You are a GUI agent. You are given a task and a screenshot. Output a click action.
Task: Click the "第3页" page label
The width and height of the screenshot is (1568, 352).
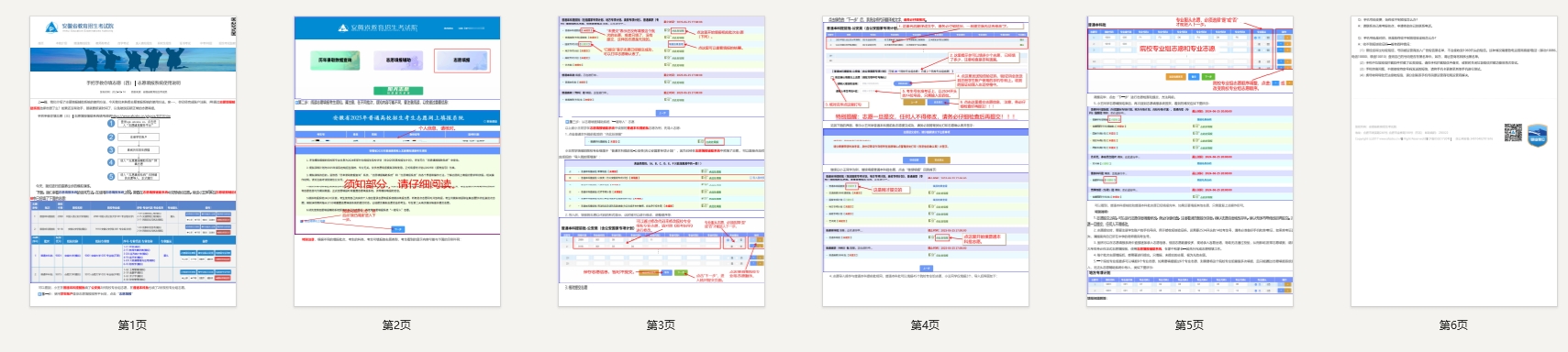pos(661,325)
